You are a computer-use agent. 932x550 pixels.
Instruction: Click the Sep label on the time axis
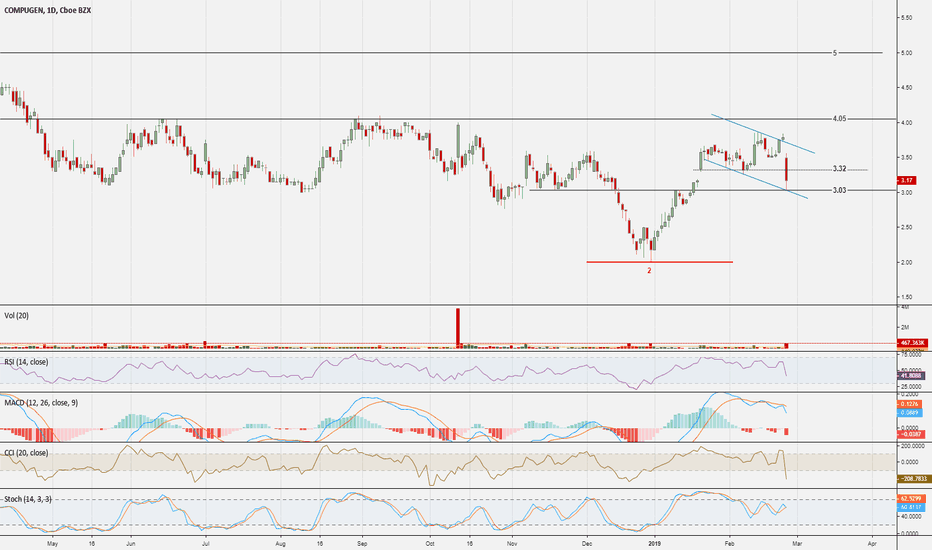363,543
